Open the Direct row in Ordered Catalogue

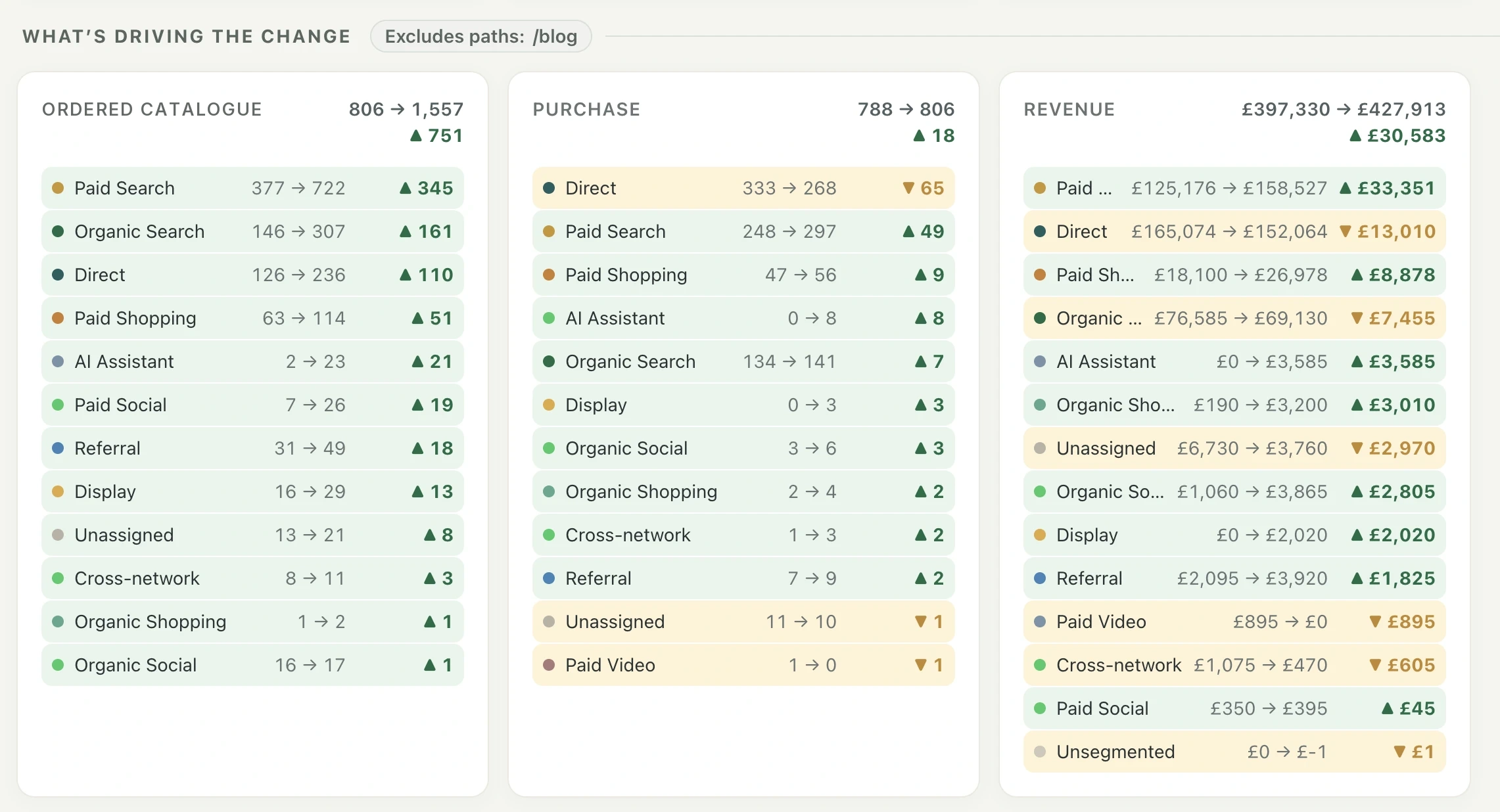(x=252, y=275)
